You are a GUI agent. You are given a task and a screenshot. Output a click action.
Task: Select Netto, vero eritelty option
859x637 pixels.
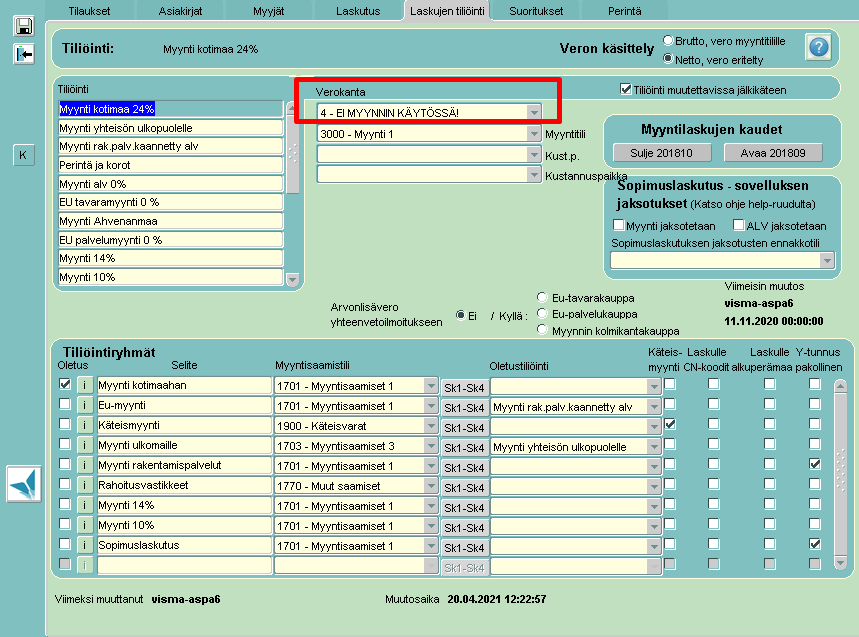tap(668, 59)
